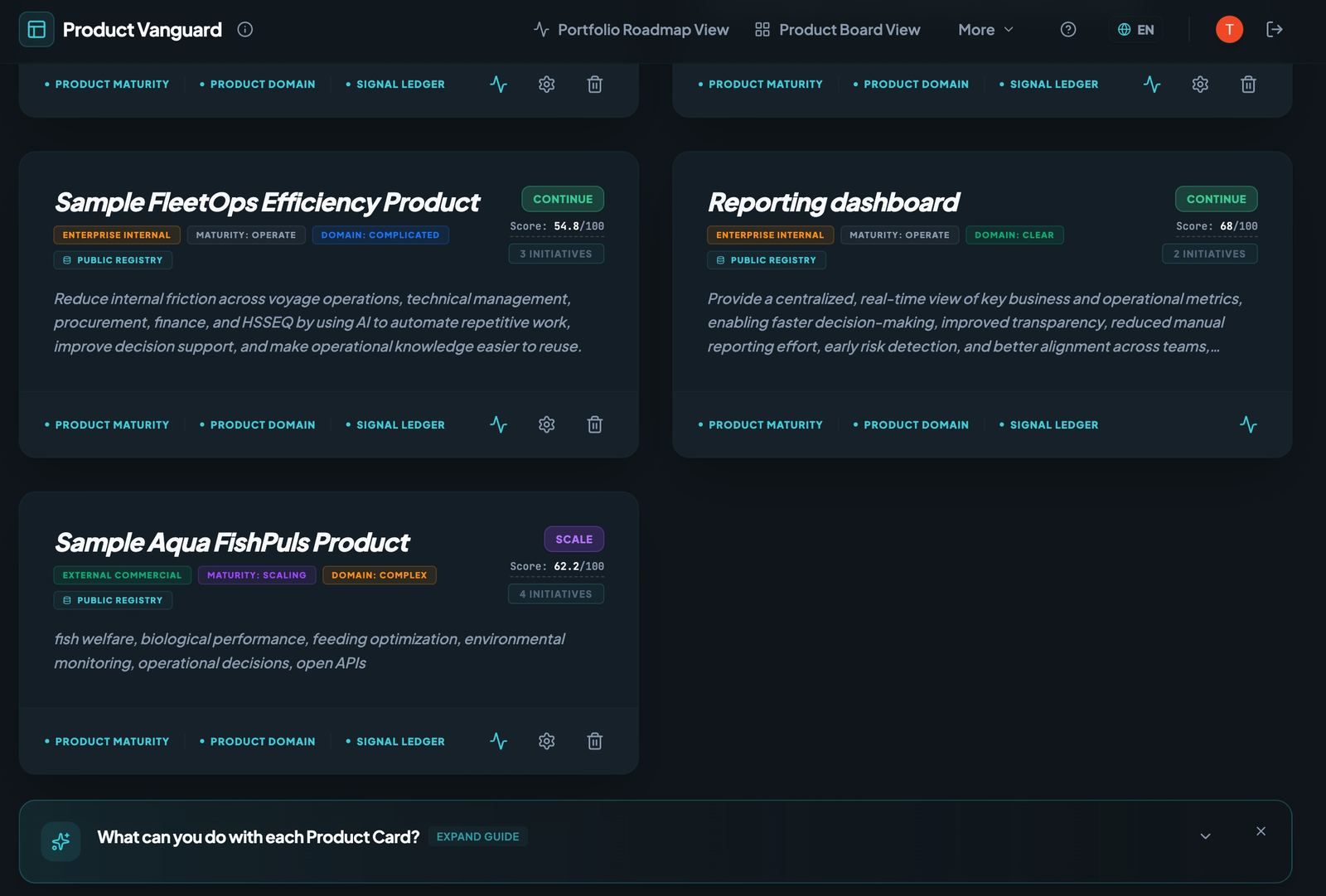Open Reporting dashboard Product Domain link
1326x896 pixels.
pyautogui.click(x=912, y=425)
